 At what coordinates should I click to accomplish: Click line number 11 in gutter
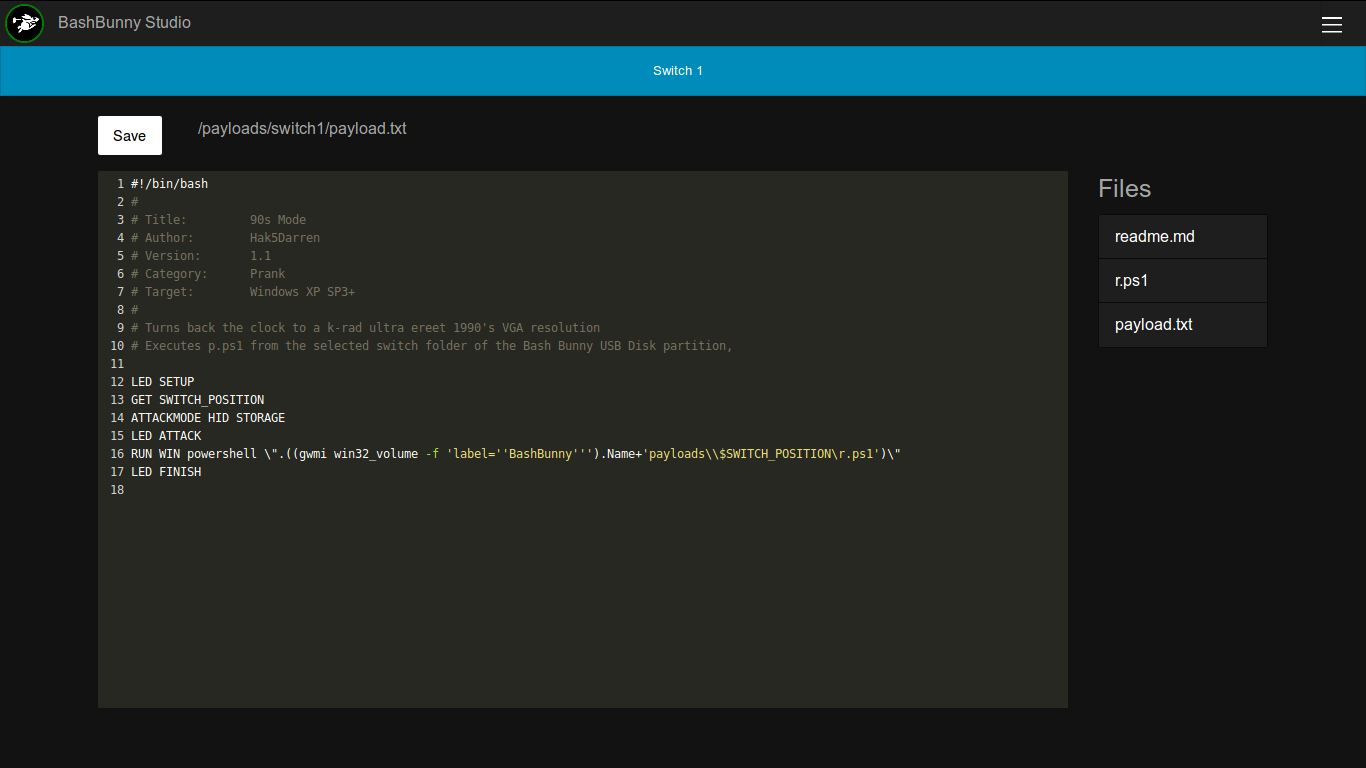[x=117, y=364]
